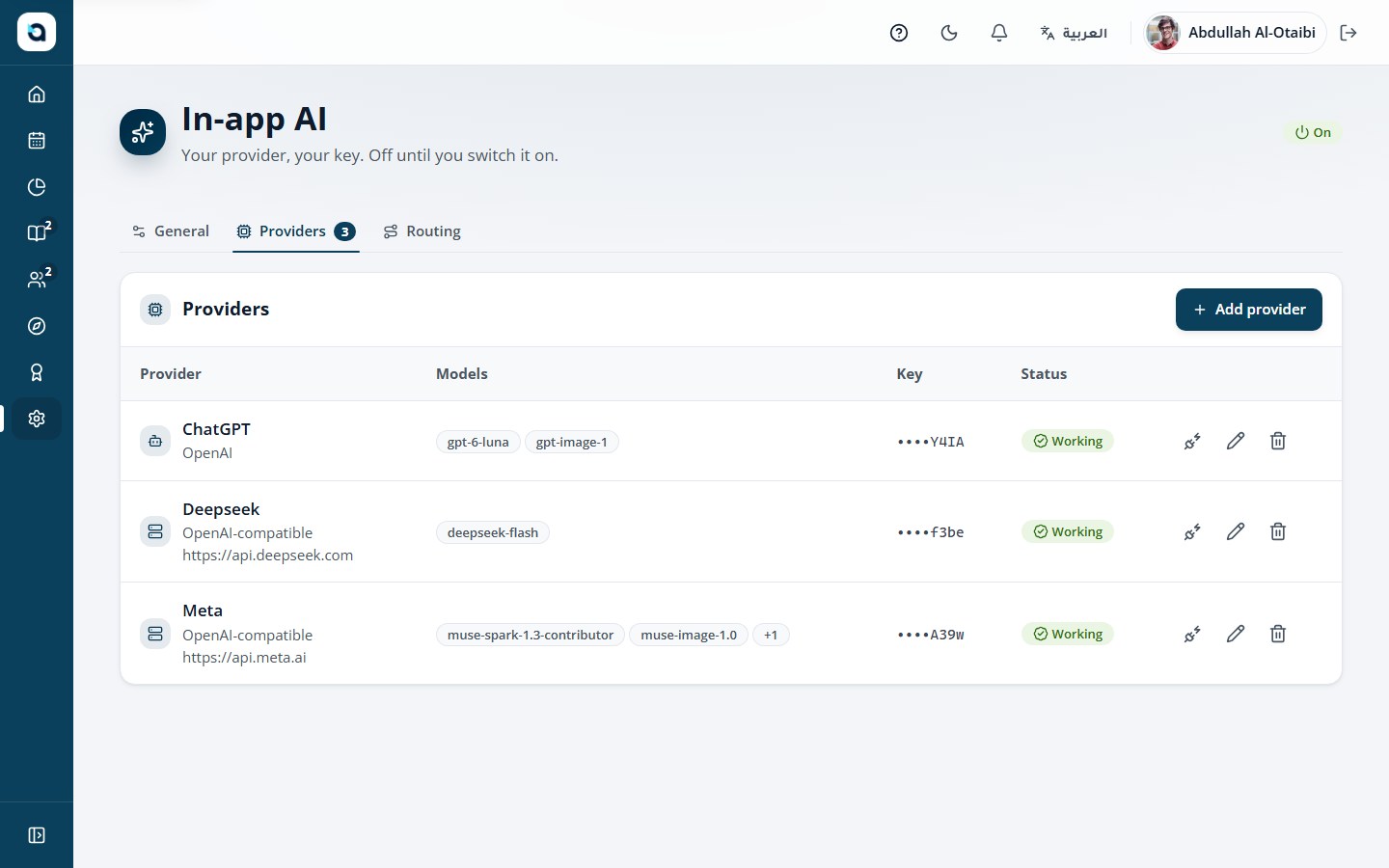
Task: Click the ChatGPT Working status badge
Action: 1068,441
